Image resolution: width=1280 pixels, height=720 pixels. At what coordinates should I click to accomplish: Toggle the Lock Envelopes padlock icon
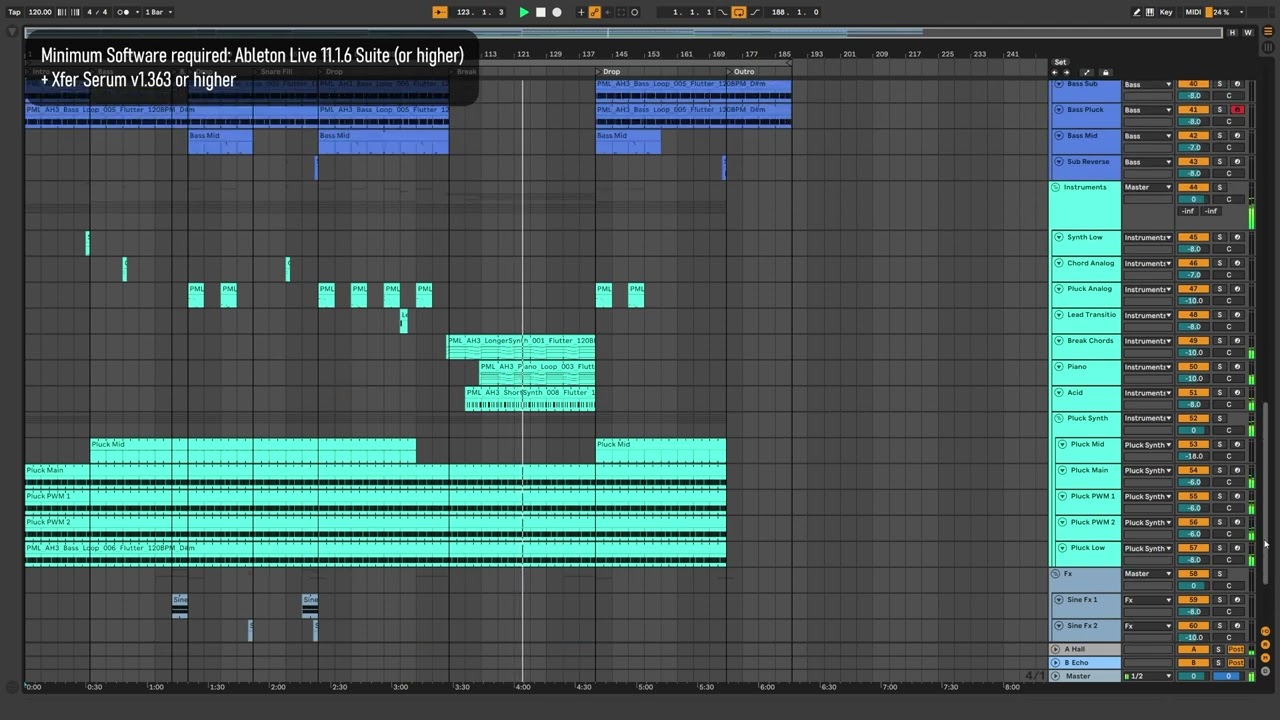pyautogui.click(x=1105, y=72)
